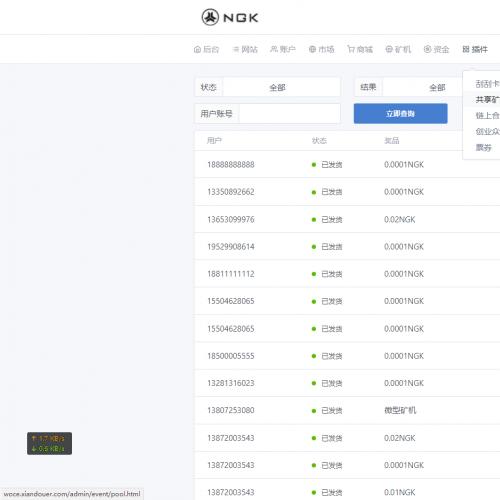The image size is (500, 500).
Task: Open the 资金 menu
Action: tap(437, 49)
